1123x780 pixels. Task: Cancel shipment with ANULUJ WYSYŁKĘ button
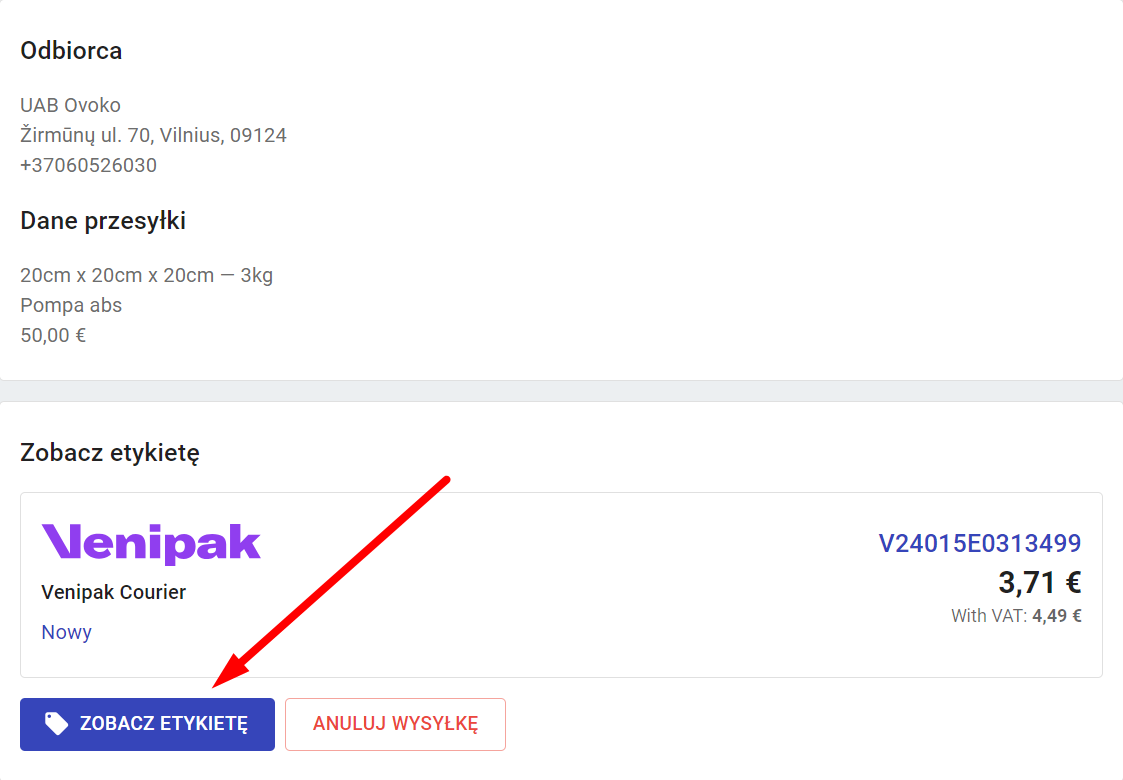point(395,724)
